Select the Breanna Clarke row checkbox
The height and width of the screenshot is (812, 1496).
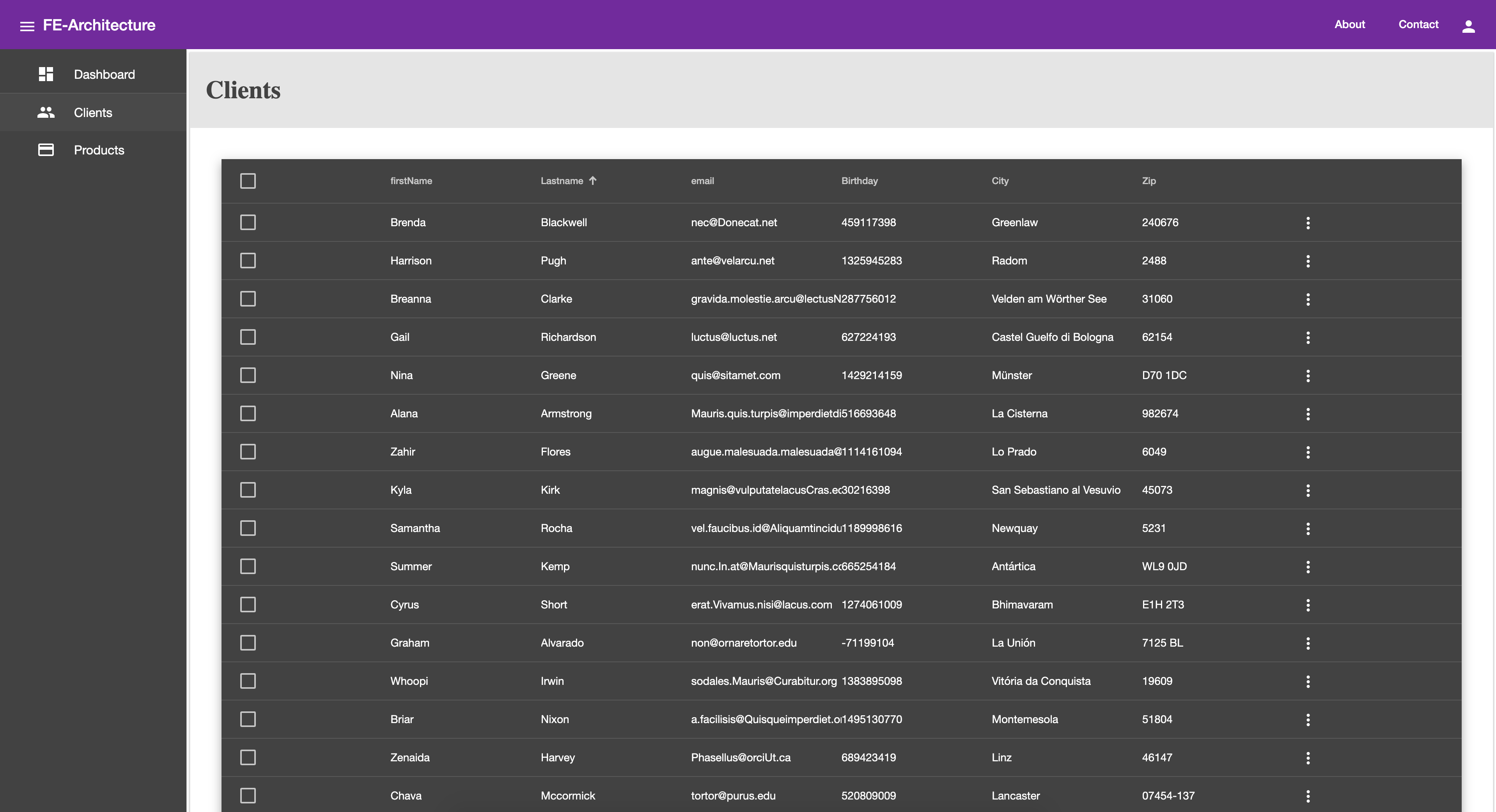pos(248,298)
